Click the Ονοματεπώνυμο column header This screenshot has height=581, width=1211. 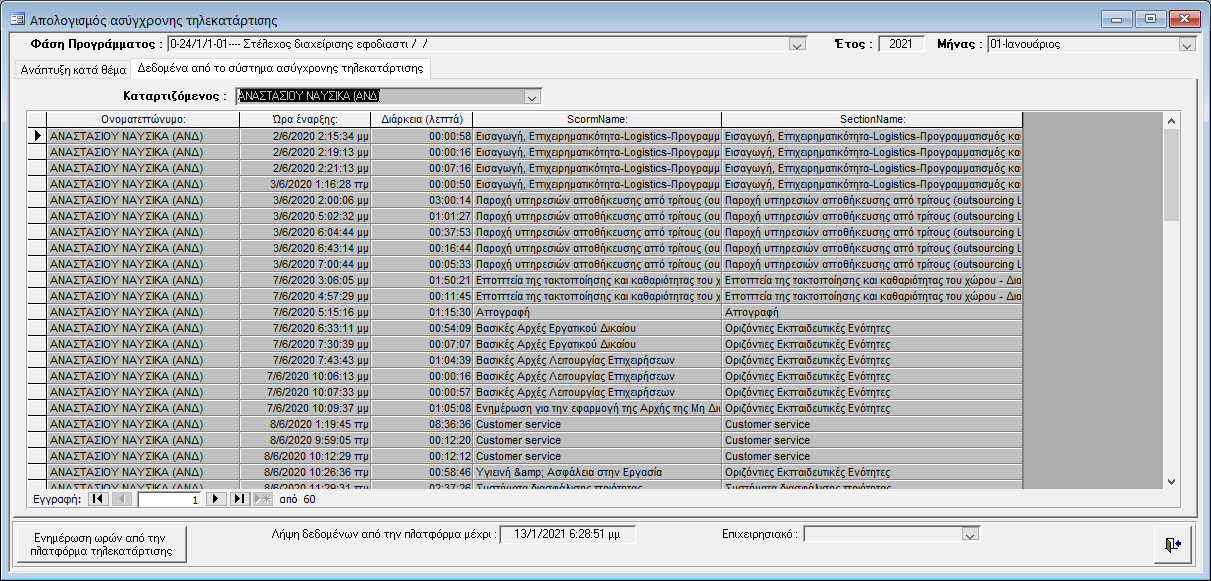143,120
